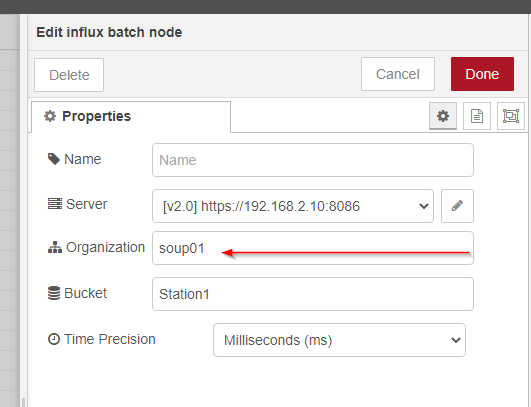Click the server icon beside Server label
531x407 pixels.
pos(55,204)
